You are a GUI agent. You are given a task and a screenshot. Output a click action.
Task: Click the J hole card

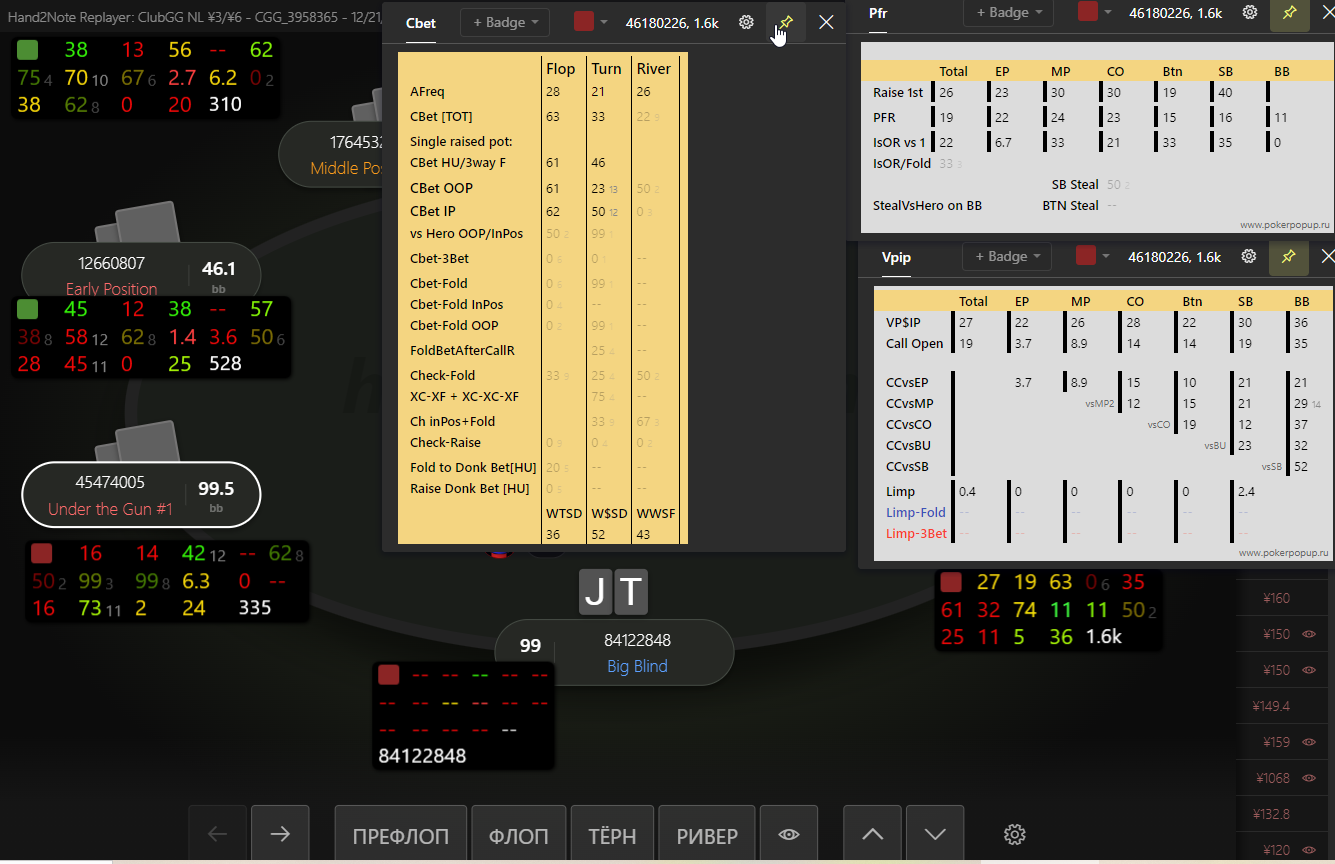coord(594,592)
